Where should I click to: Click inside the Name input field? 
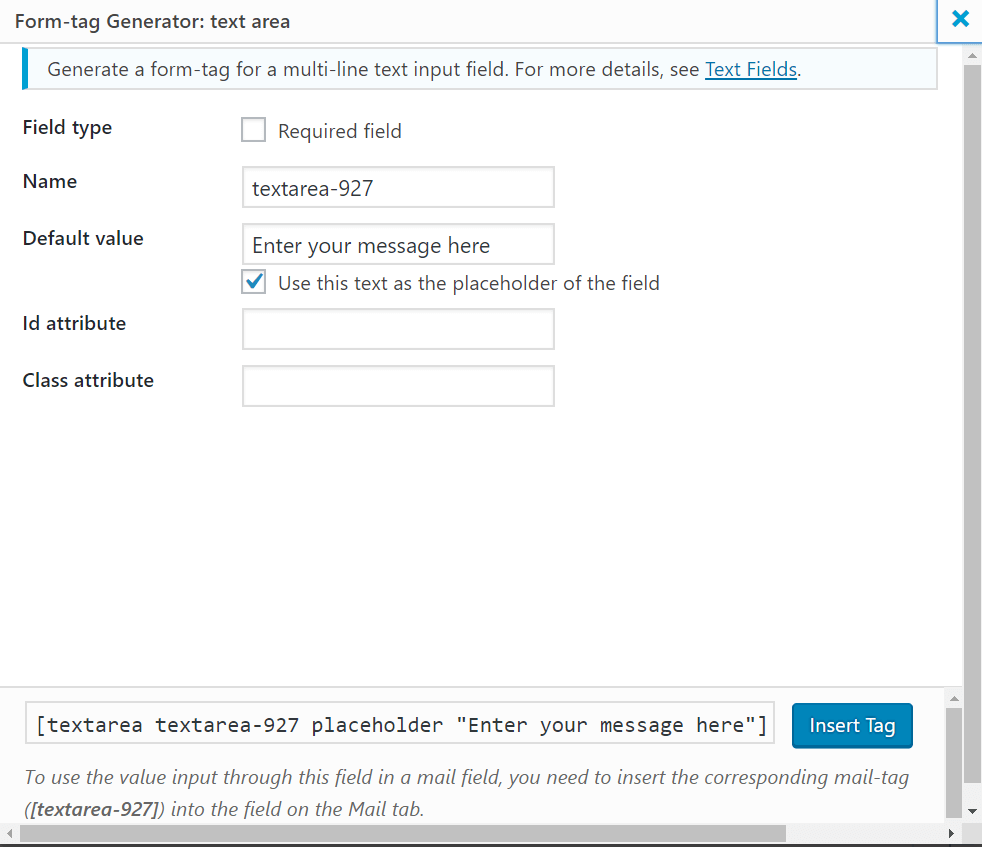(397, 187)
